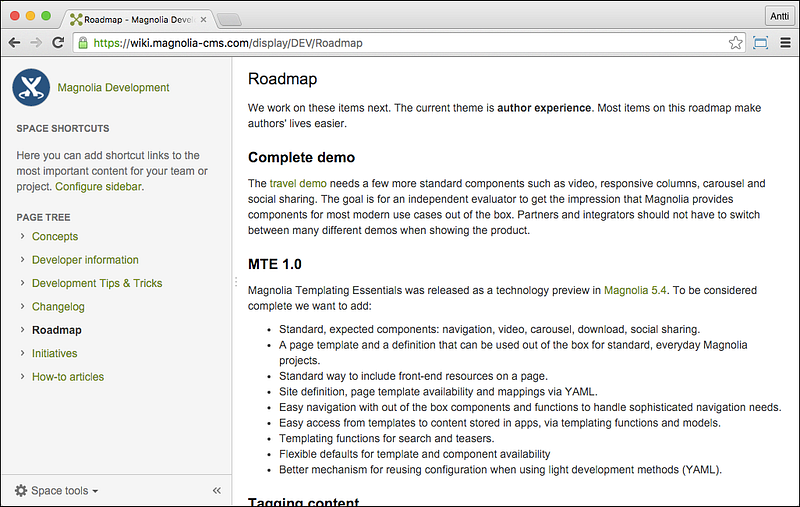Screen dimensions: 800x507
Task: Click bullet 'Flexible defaults for template and component availability'
Action: point(414,454)
